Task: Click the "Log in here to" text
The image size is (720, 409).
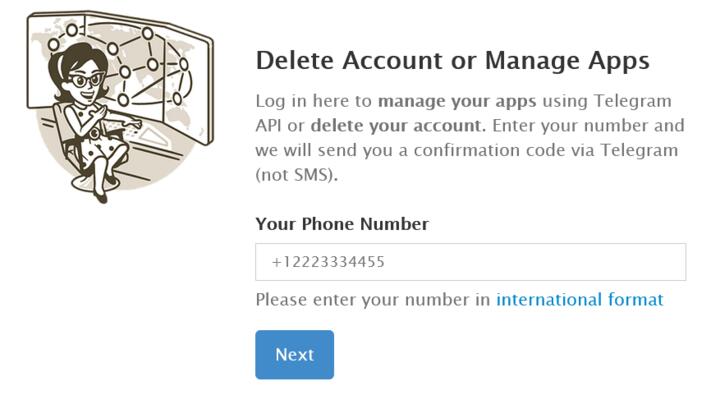Action: [x=314, y=102]
